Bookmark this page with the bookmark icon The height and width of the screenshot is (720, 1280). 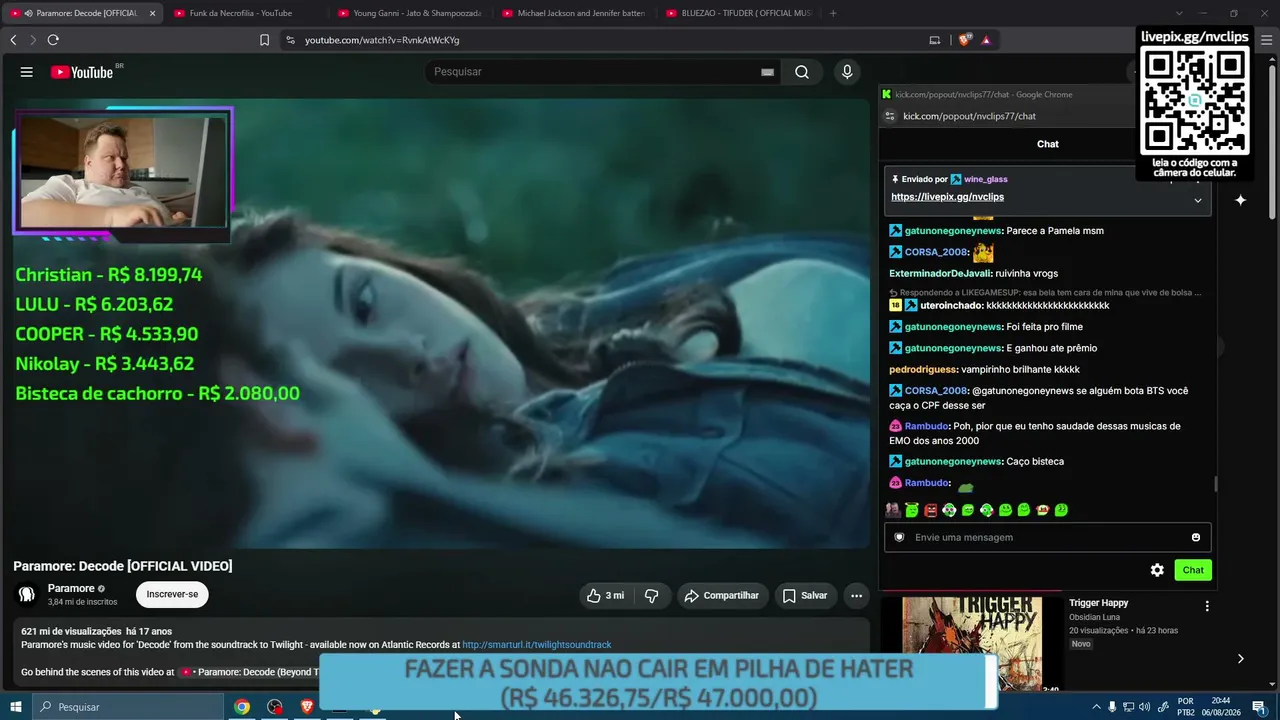264,40
